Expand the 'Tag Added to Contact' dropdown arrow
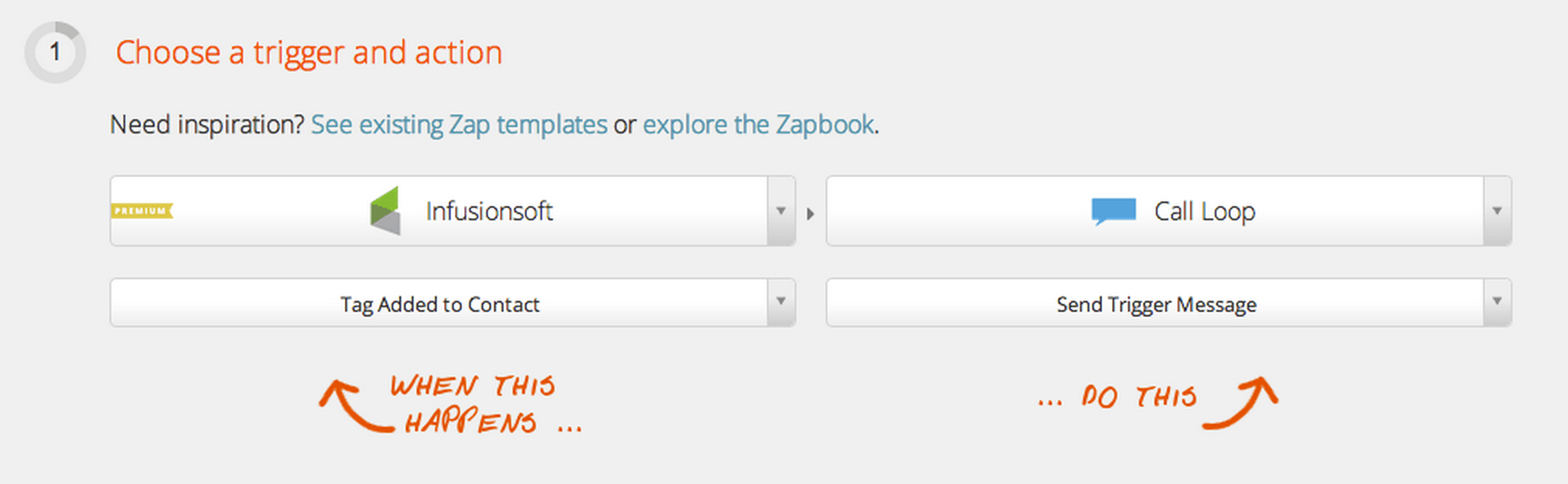The height and width of the screenshot is (484, 1568). [781, 302]
